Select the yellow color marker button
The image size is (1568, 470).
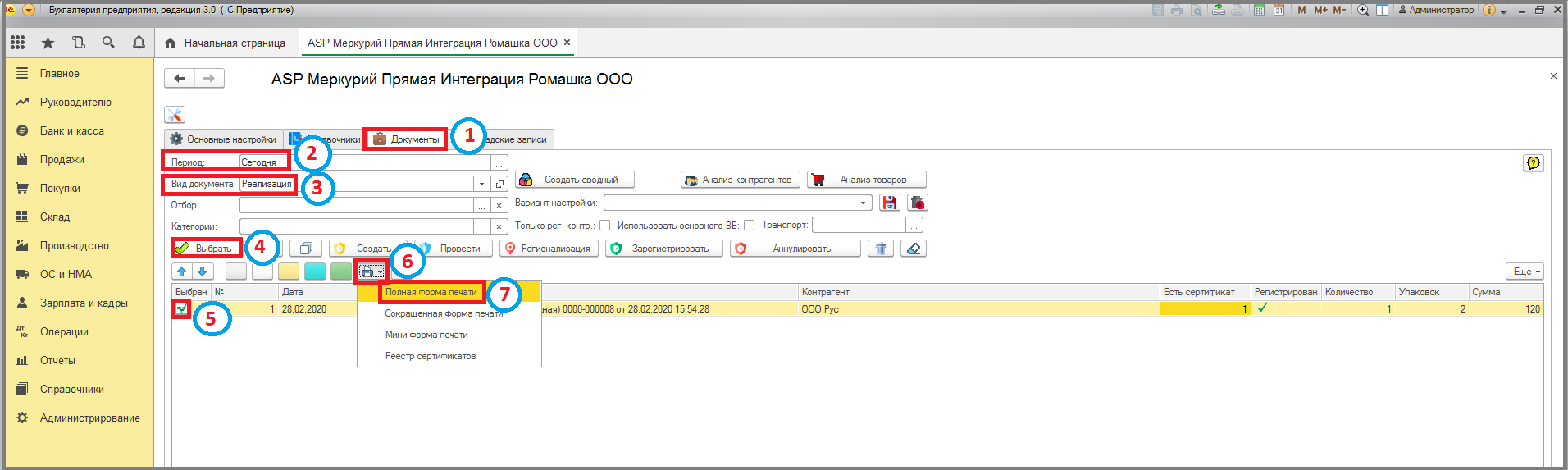[x=289, y=272]
